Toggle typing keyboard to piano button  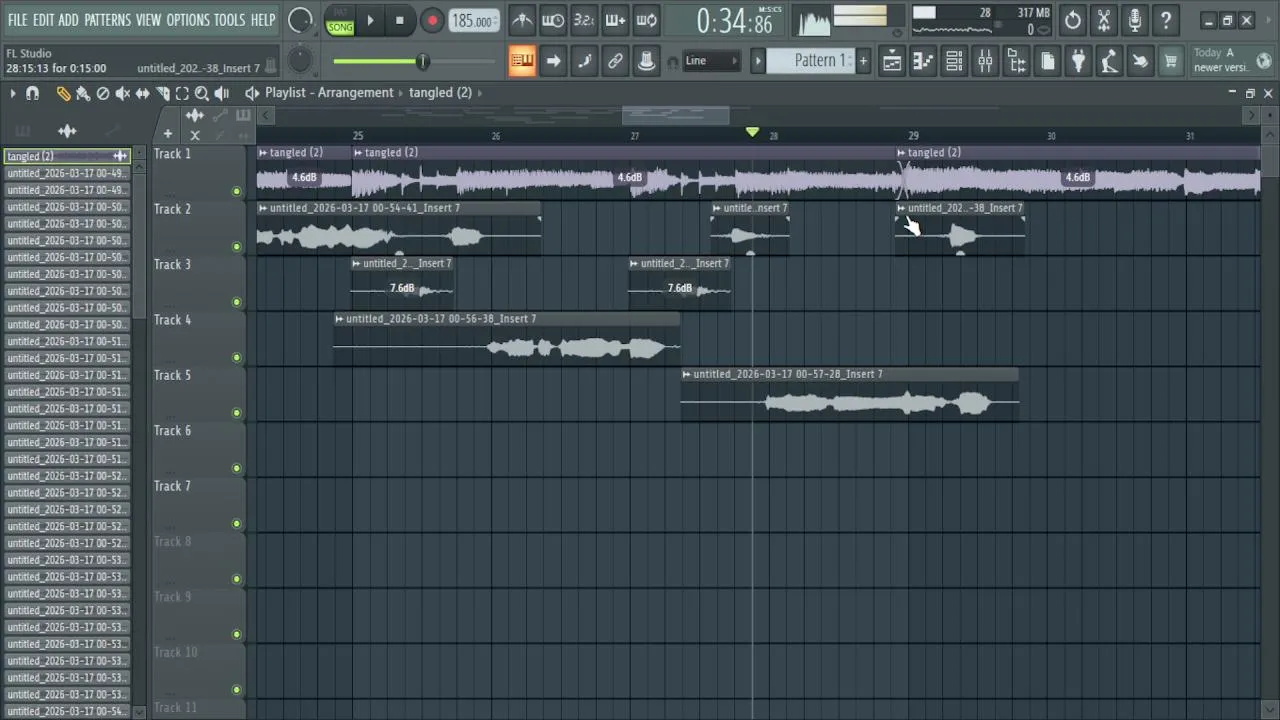522,61
